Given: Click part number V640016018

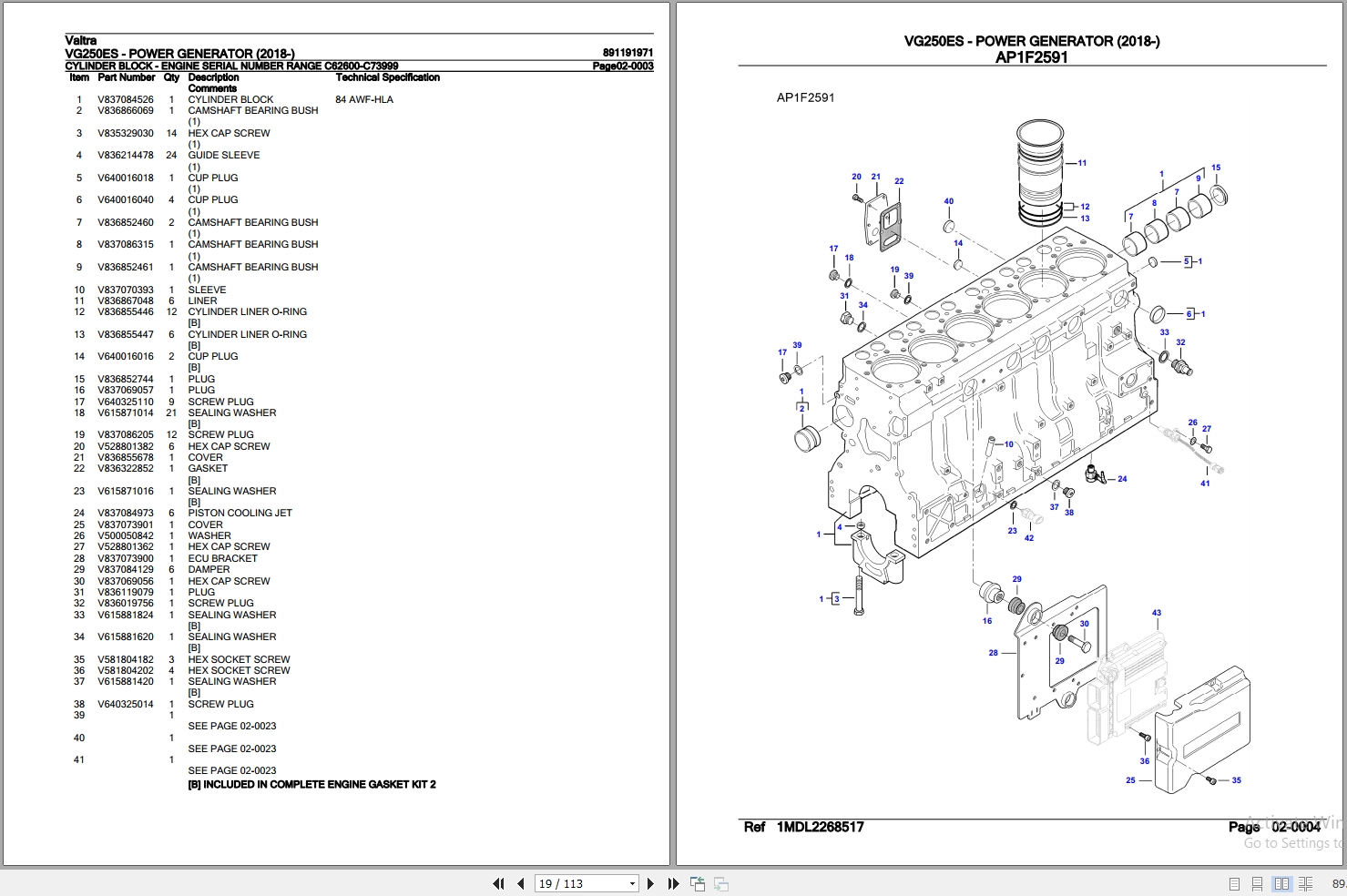Looking at the screenshot, I should (126, 178).
